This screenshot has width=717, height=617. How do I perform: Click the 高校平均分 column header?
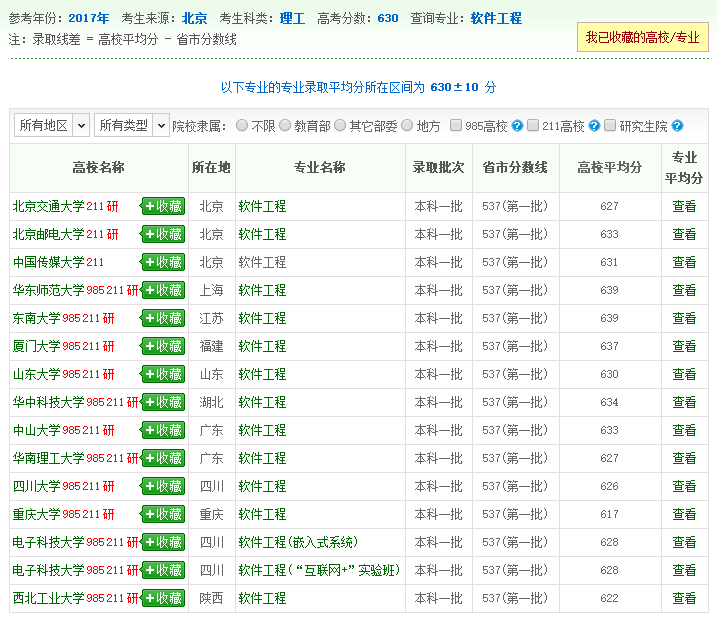pyautogui.click(x=610, y=167)
